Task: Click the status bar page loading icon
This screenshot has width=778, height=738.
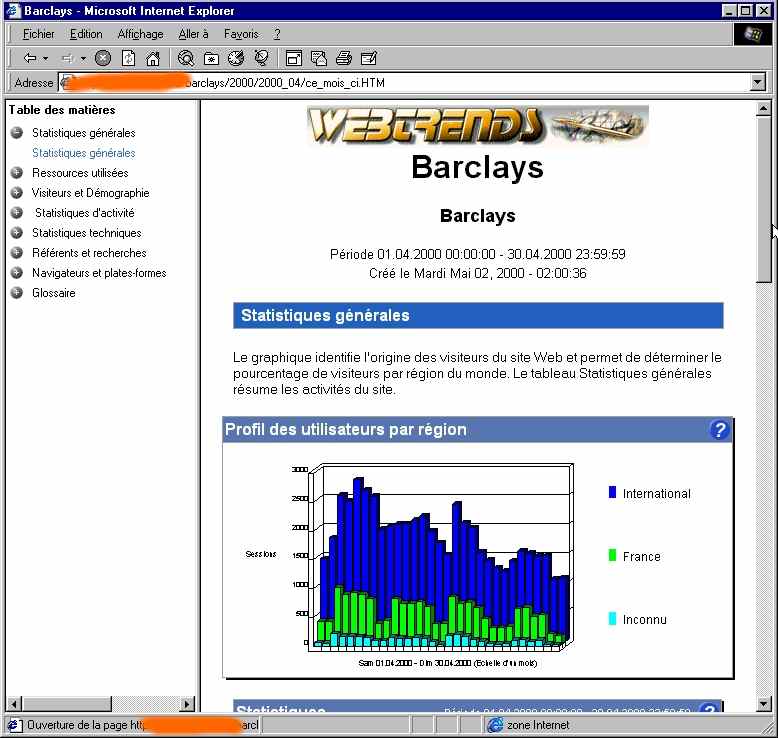Action: pyautogui.click(x=15, y=725)
